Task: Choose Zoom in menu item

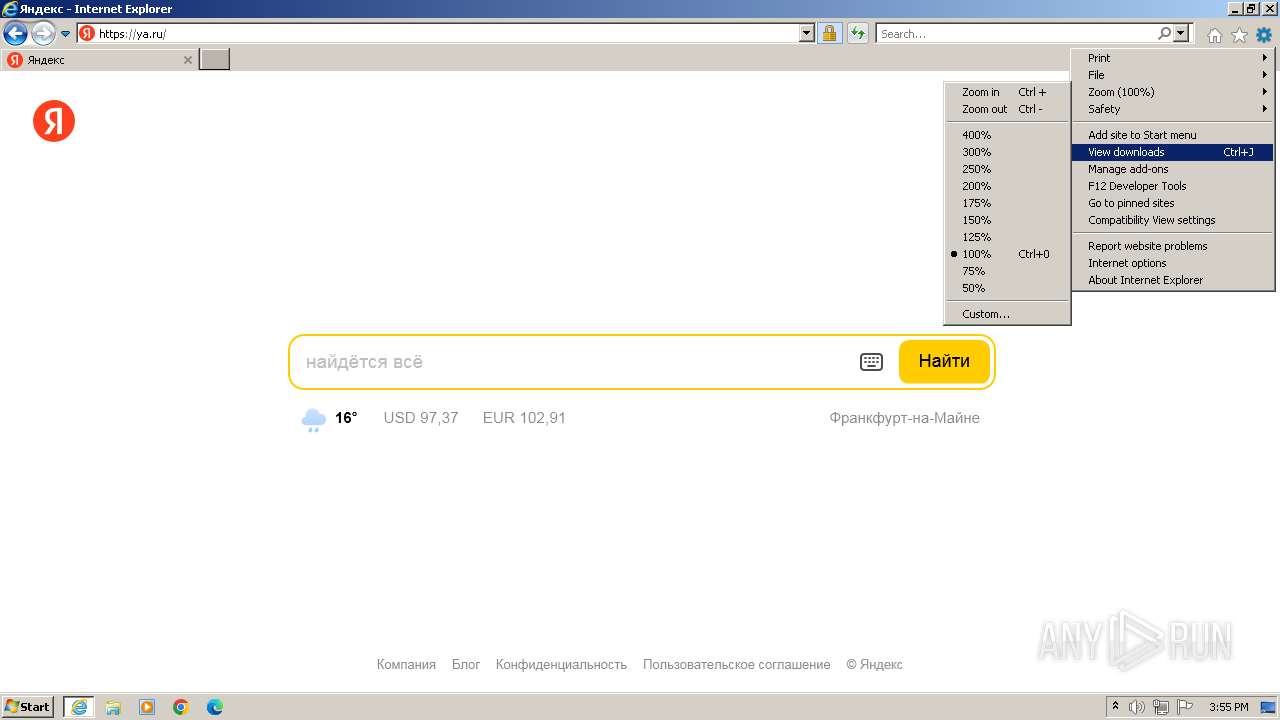Action: [x=1007, y=92]
